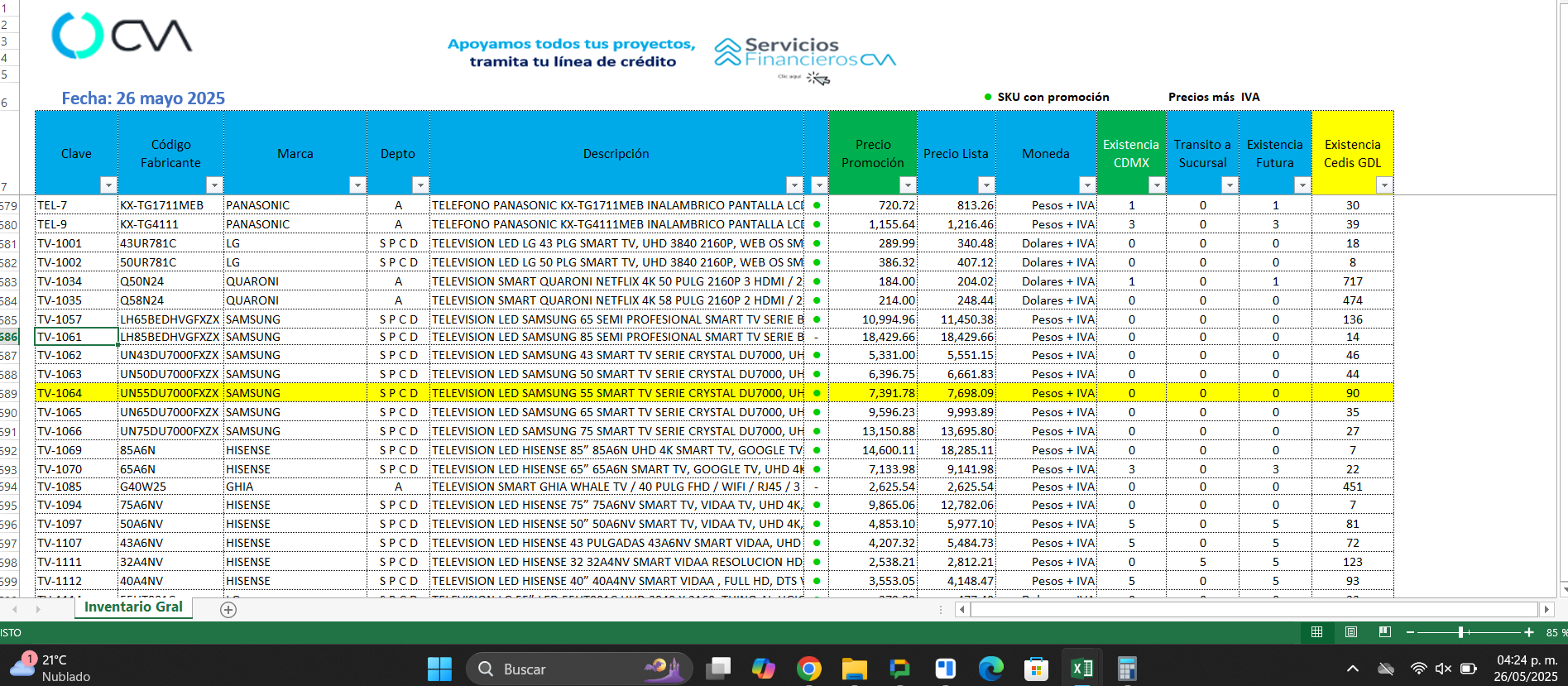Open Microsoft Edge from the taskbar
Viewport: 1568px width, 686px height.
[x=990, y=669]
